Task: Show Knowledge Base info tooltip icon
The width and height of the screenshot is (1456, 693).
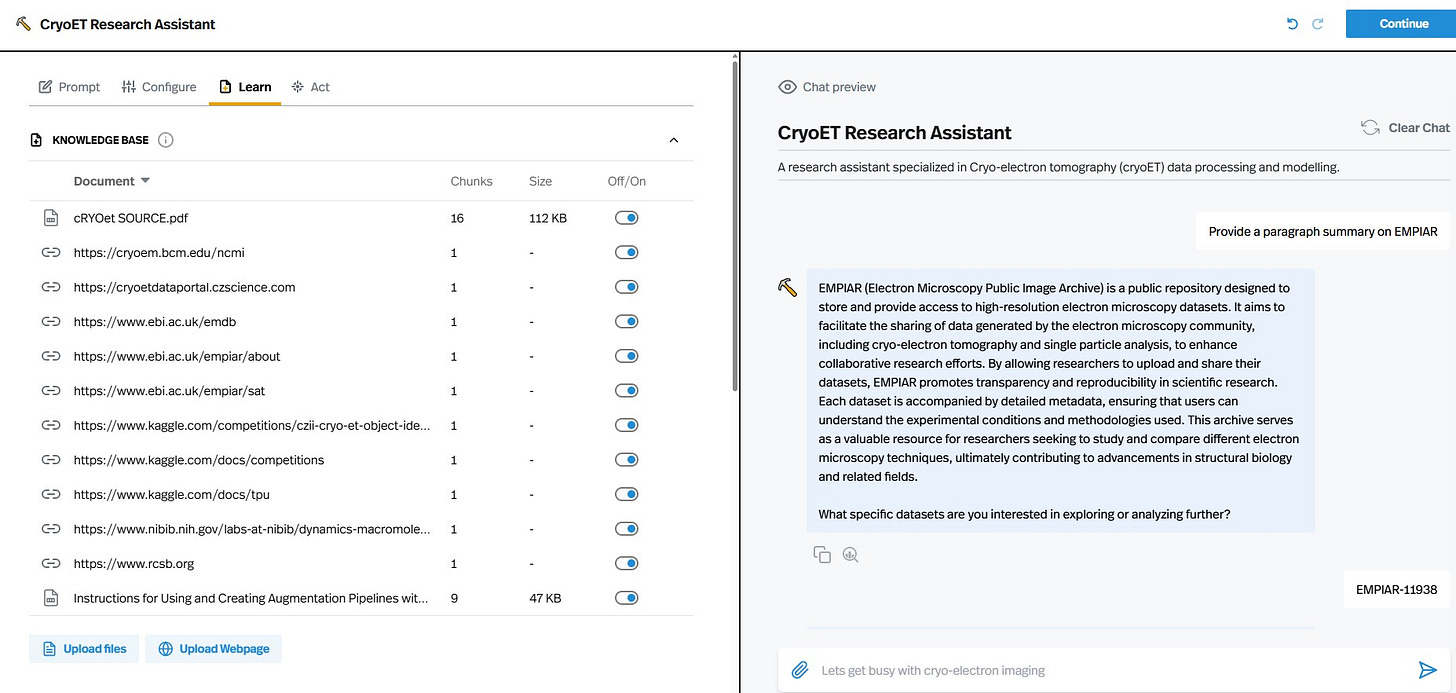Action: click(166, 140)
